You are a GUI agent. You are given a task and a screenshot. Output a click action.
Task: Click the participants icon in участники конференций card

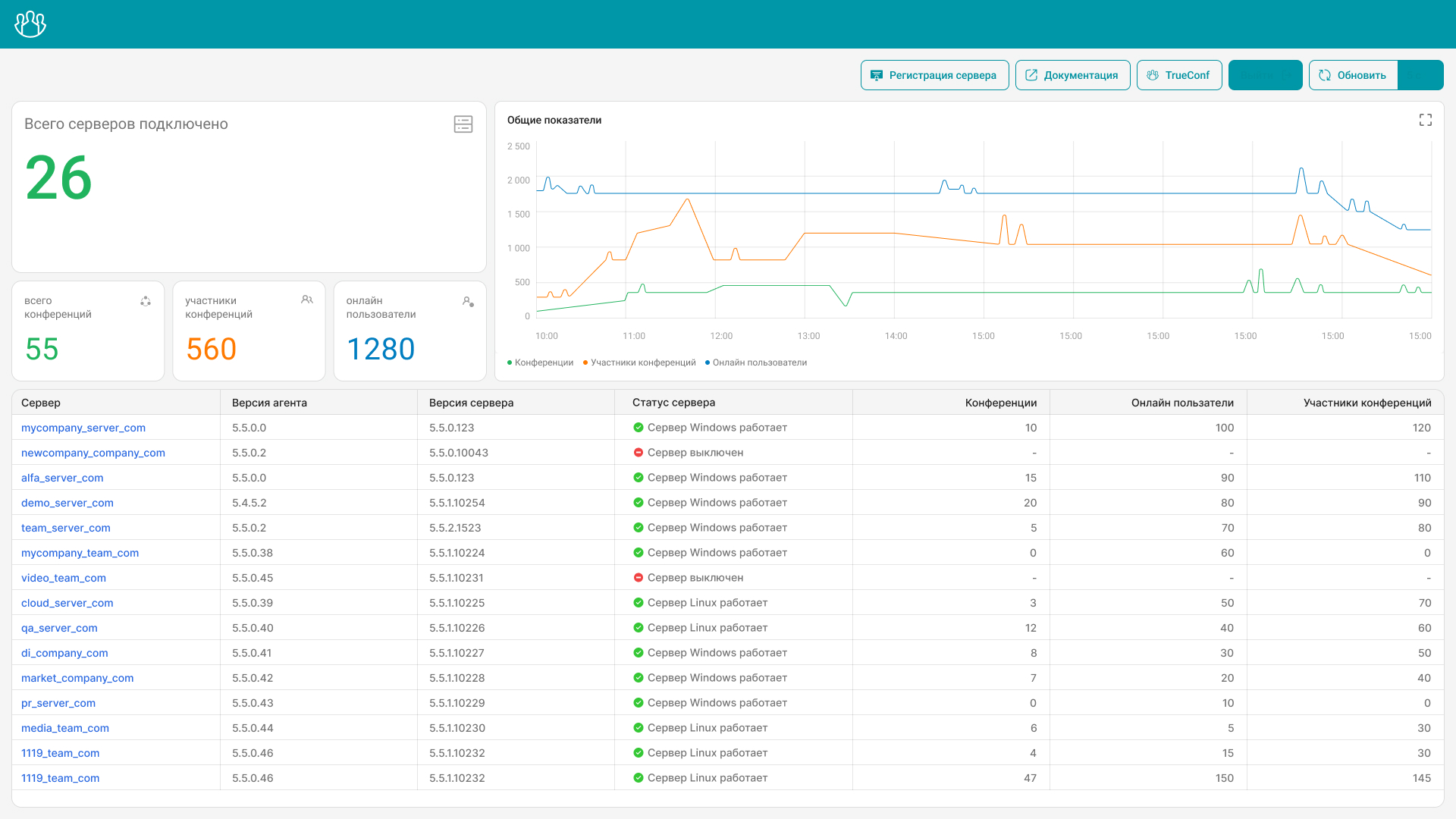307,300
